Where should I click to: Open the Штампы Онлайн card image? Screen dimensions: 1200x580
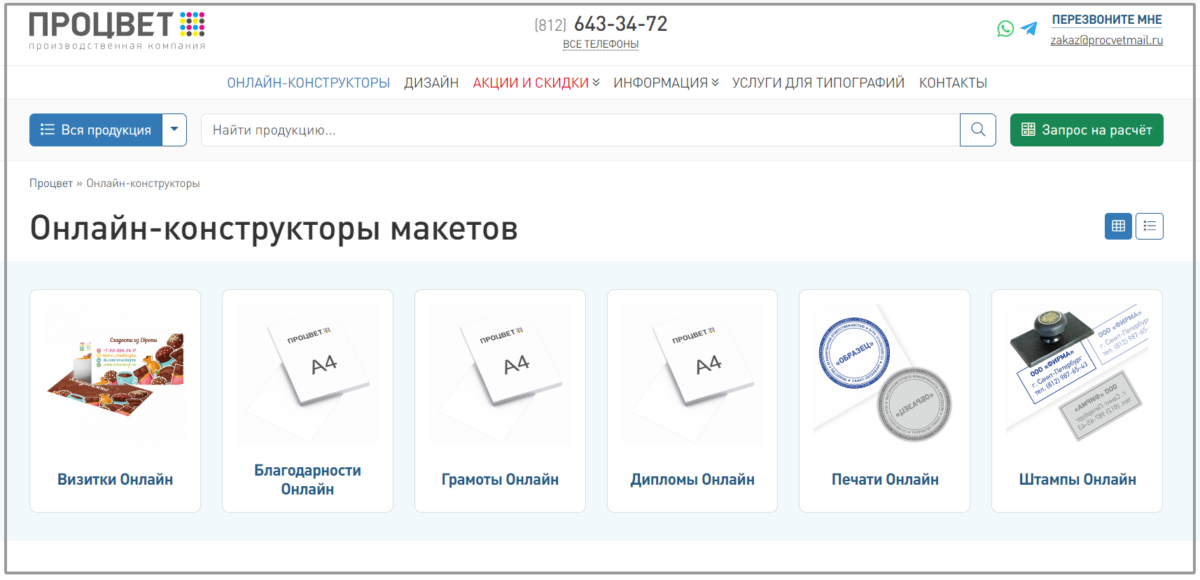[1077, 373]
